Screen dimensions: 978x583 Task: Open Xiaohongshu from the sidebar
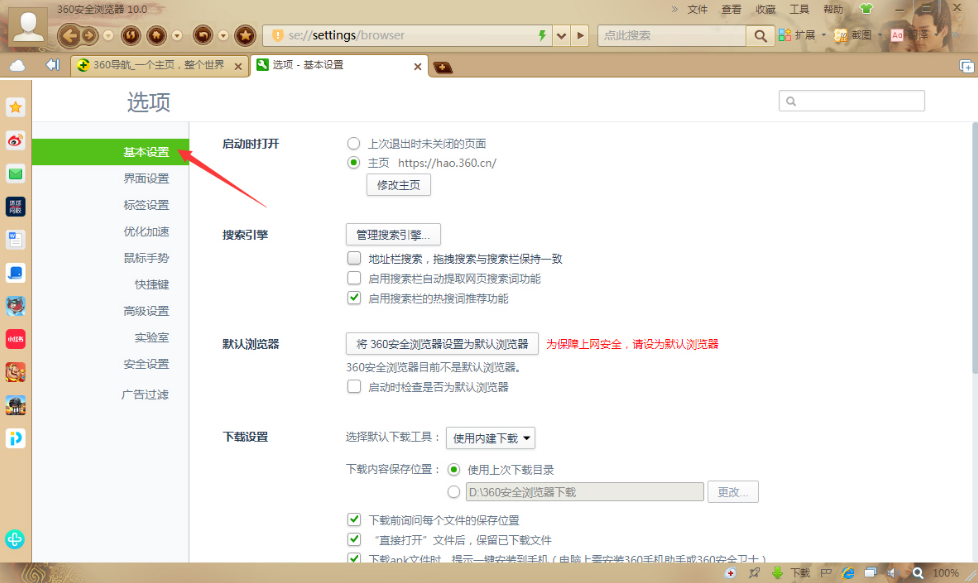(x=15, y=338)
